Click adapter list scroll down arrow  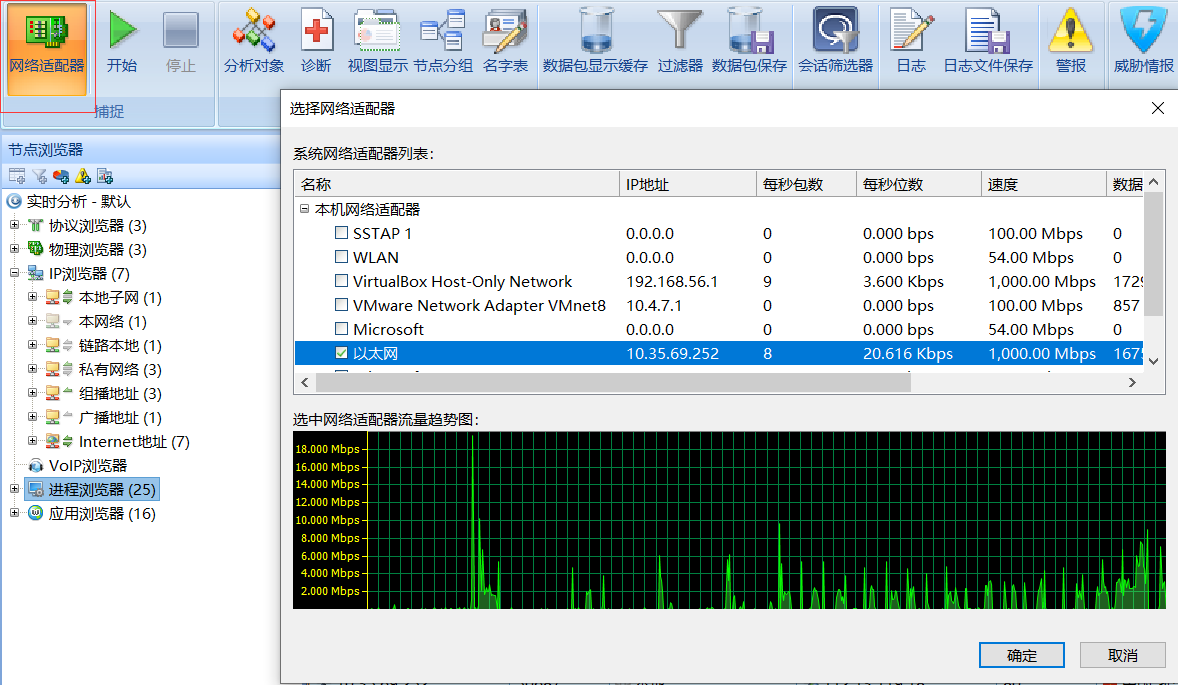pyautogui.click(x=1154, y=361)
